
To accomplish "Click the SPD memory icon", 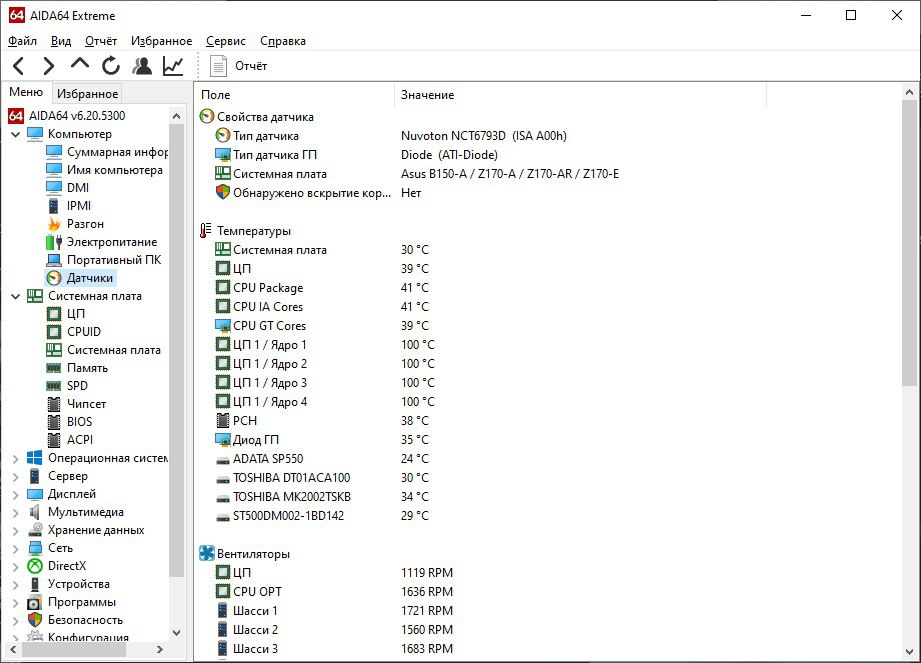I will pos(54,386).
